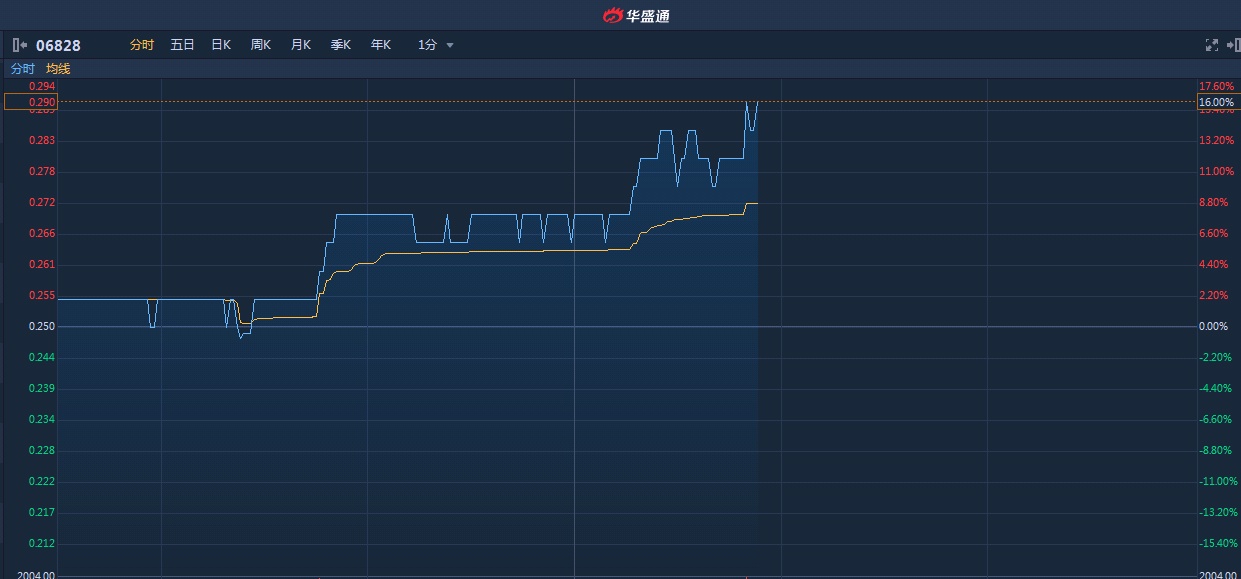The width and height of the screenshot is (1241, 579).
Task: Click the boxed 16.00% change label
Action: click(x=1216, y=102)
